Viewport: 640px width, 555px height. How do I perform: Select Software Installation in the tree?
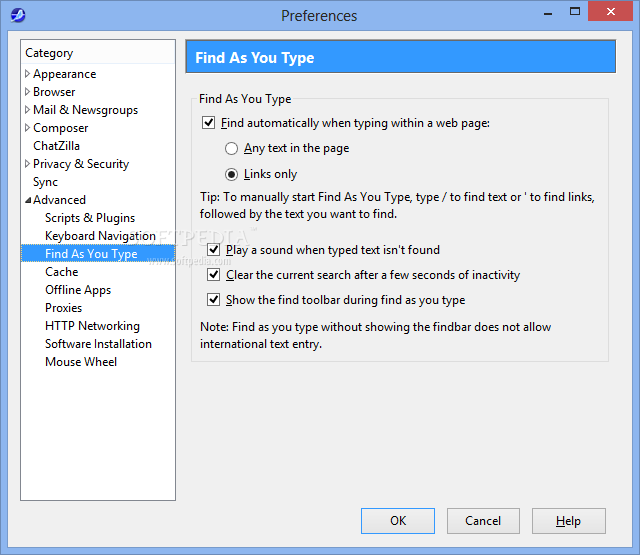[x=98, y=344]
